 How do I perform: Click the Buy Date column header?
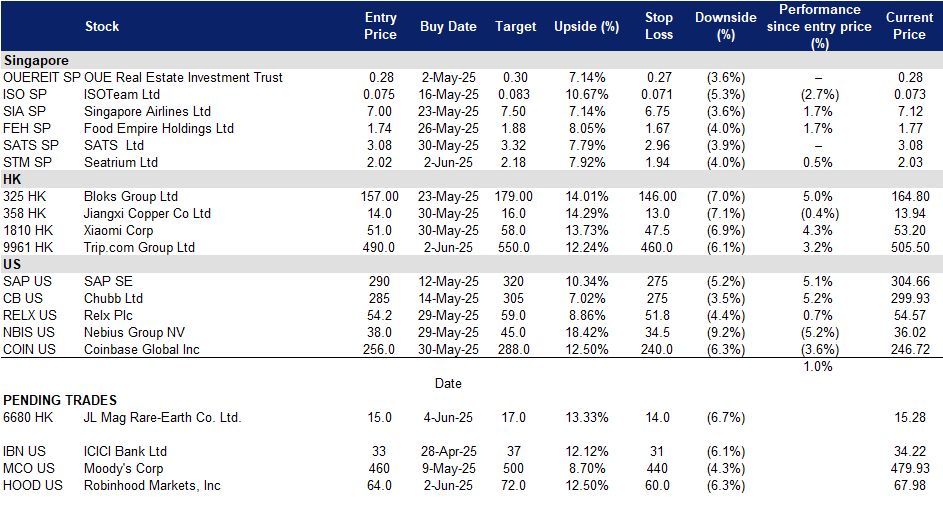pos(448,27)
